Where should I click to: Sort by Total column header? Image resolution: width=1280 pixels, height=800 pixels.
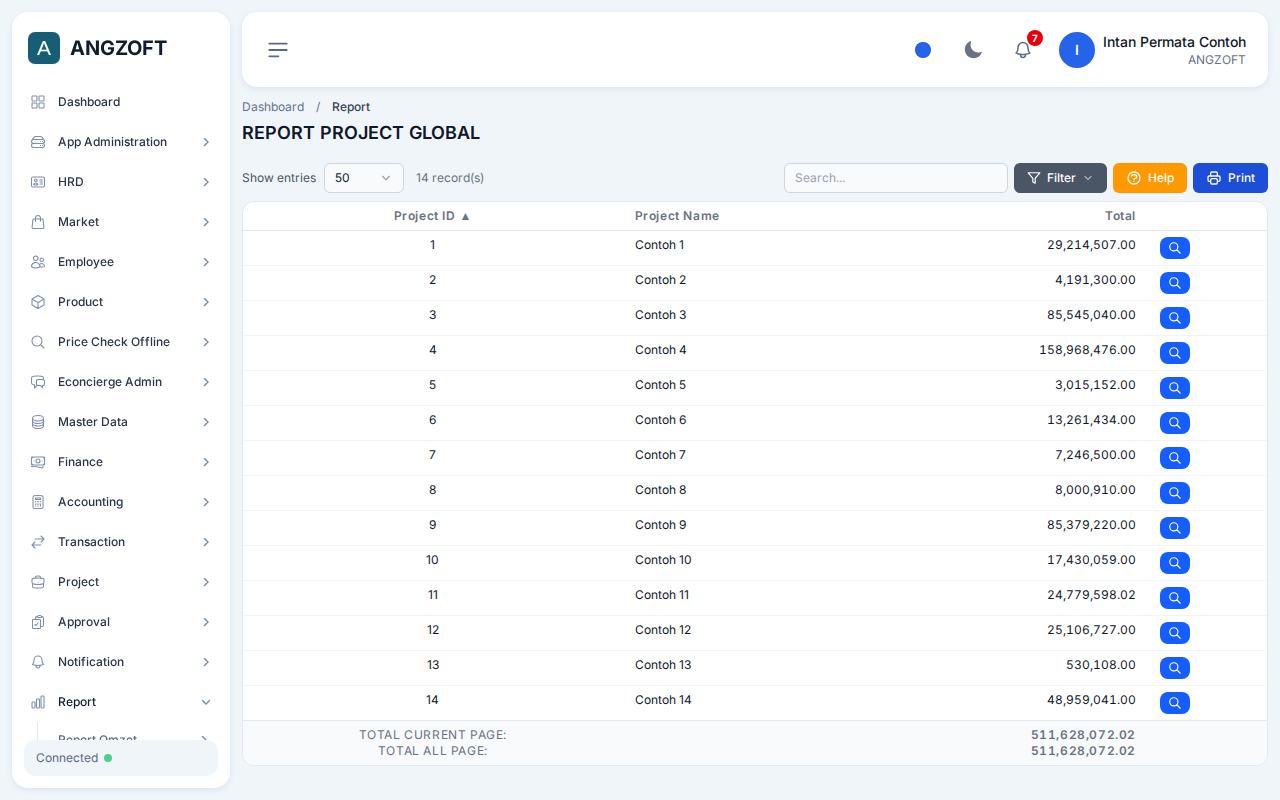[x=1120, y=216]
